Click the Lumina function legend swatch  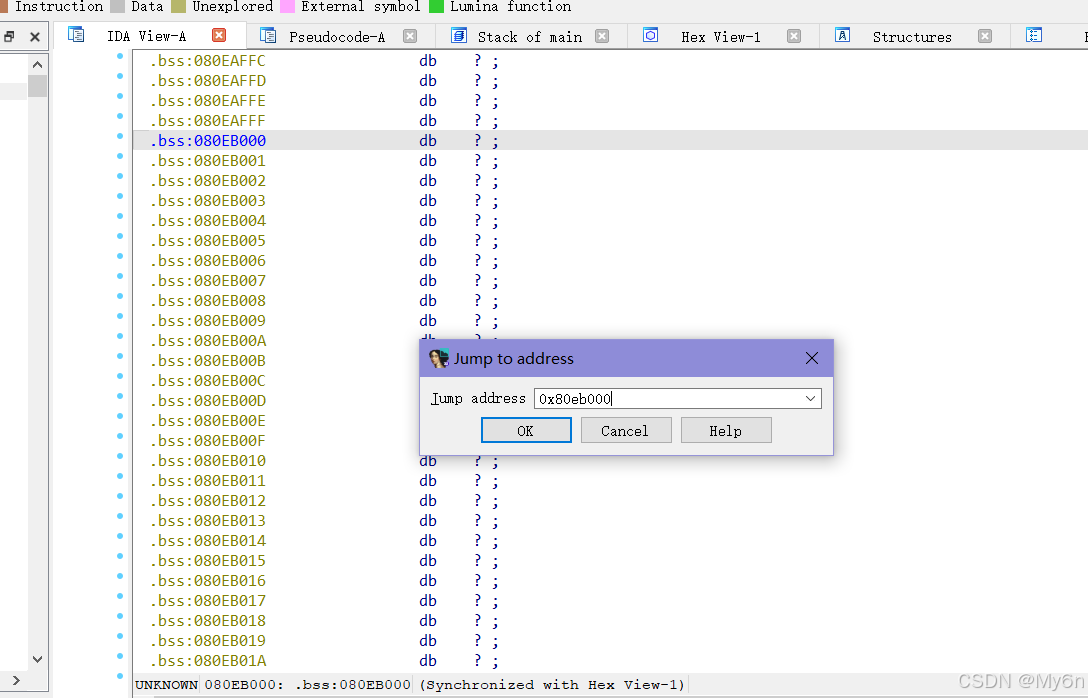pyautogui.click(x=436, y=7)
